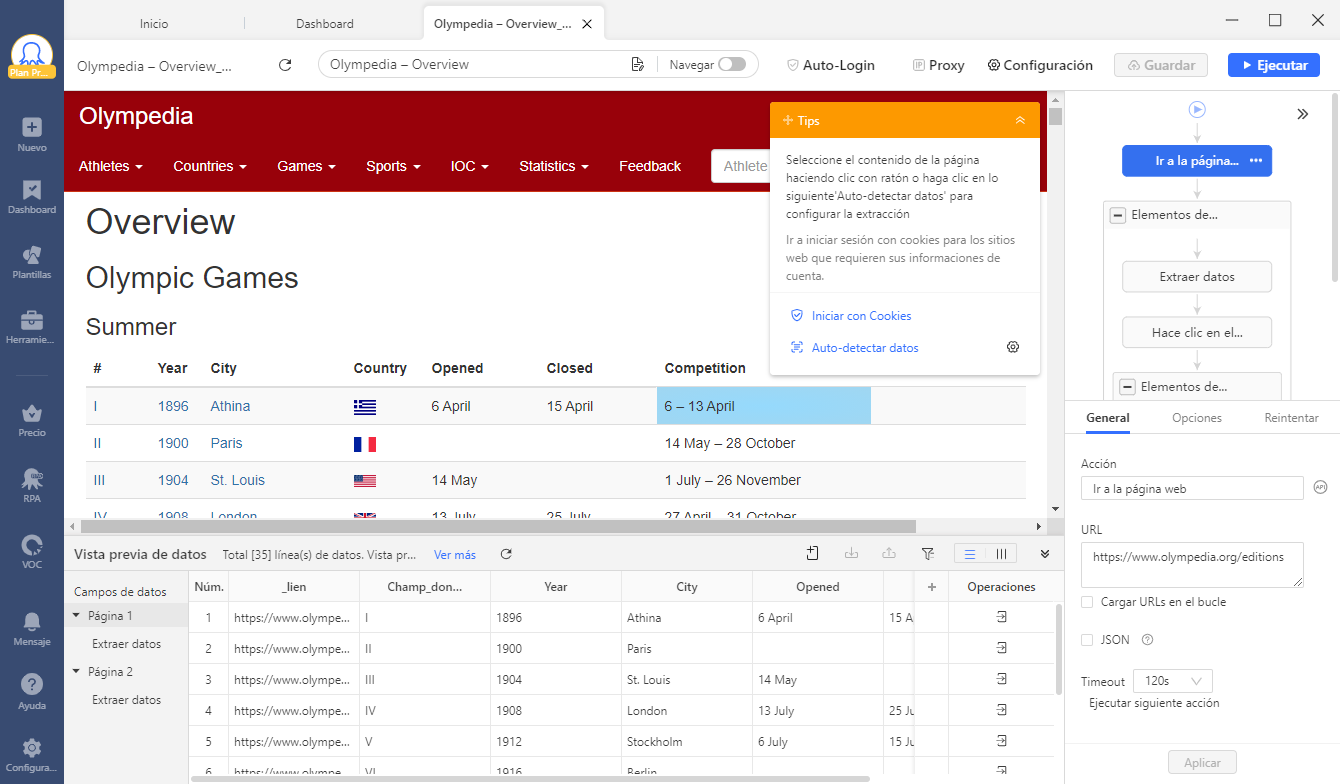
Task: Collapse the Tips panel chevron
Action: [1020, 120]
